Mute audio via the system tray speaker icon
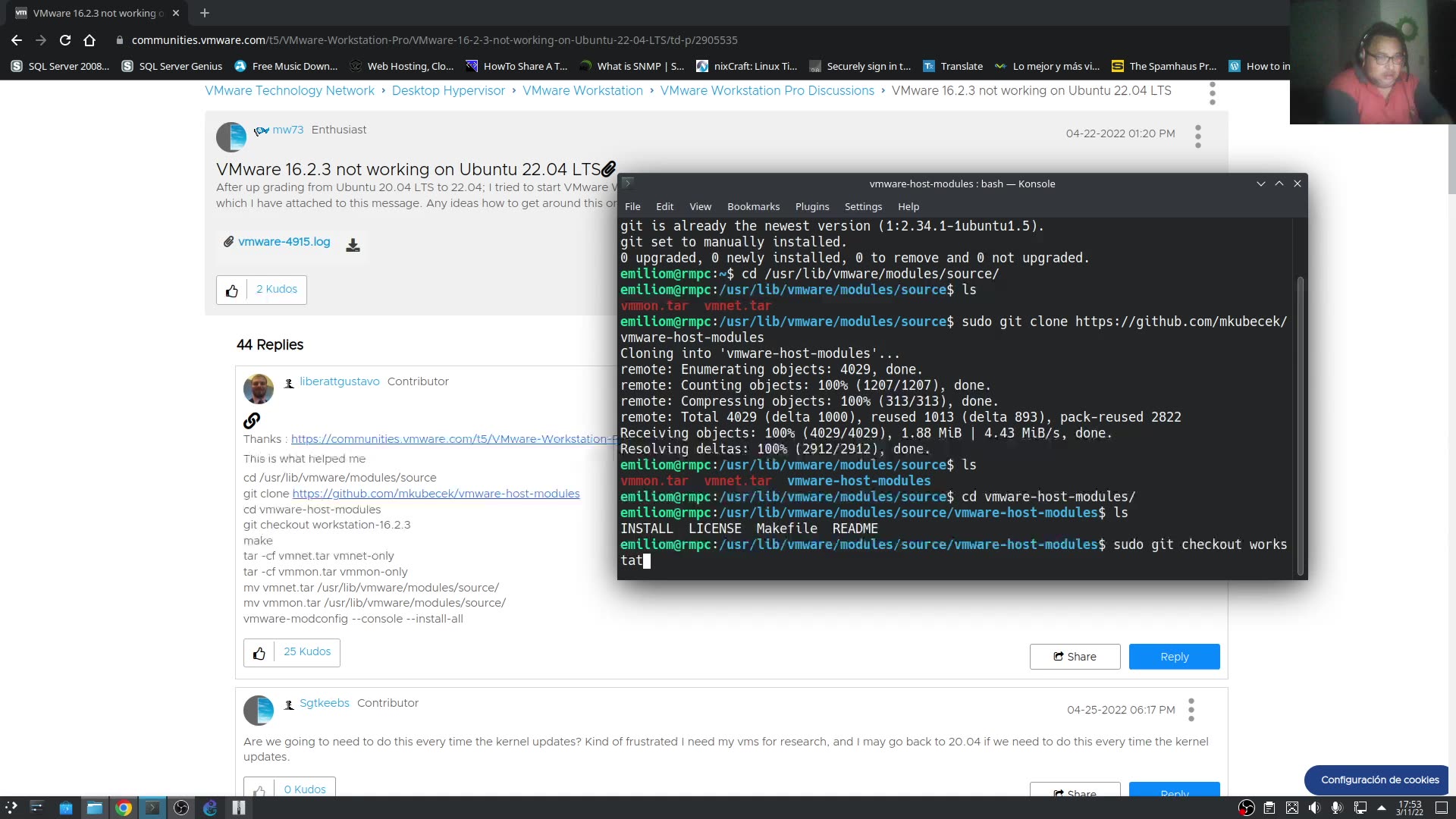This screenshot has width=1456, height=819. [x=1315, y=808]
